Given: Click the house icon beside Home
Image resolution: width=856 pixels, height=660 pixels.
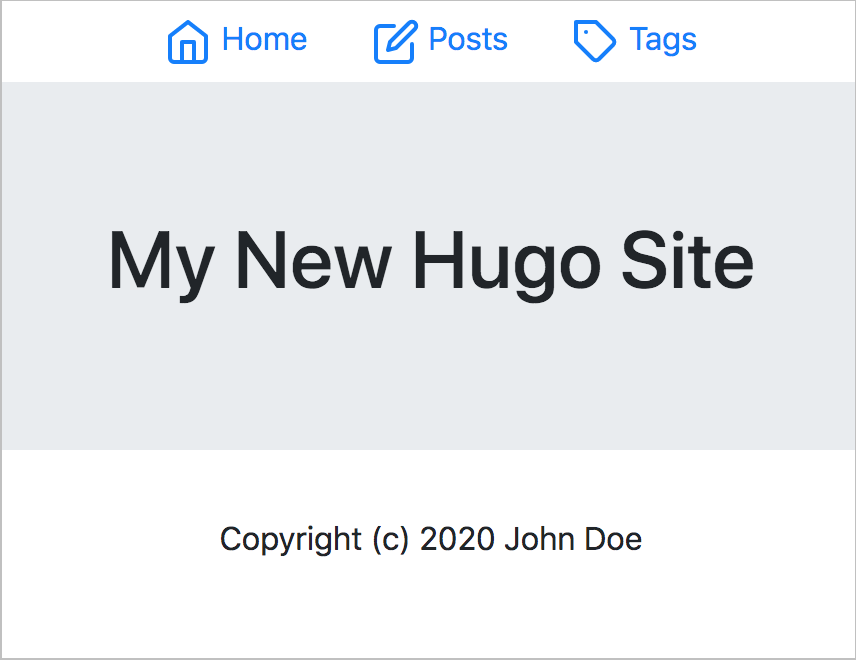Looking at the screenshot, I should [188, 42].
